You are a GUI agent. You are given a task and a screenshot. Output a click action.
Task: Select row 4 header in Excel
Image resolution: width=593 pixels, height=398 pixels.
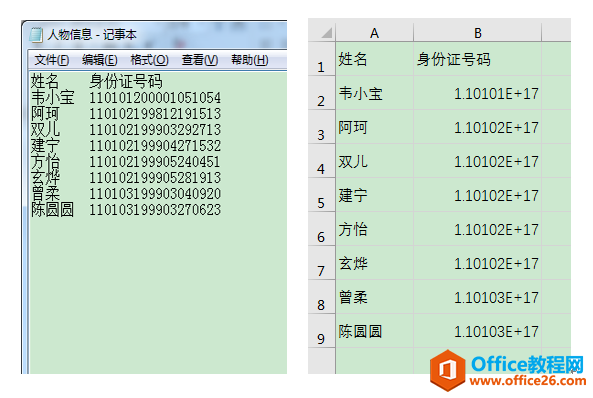(x=321, y=161)
